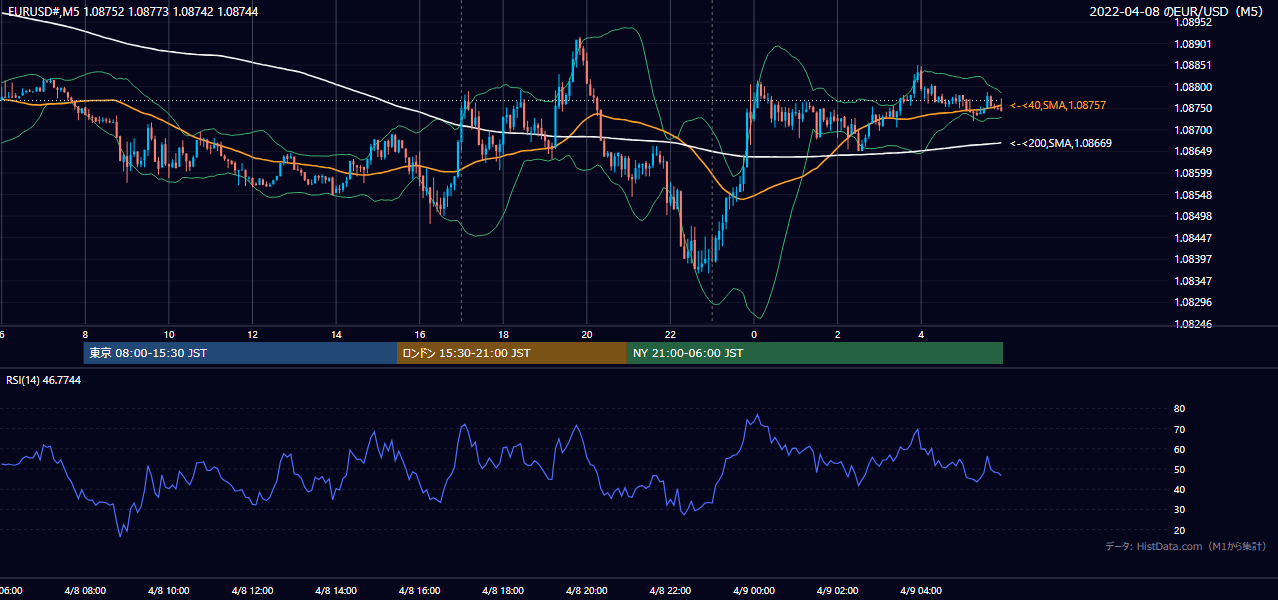The width and height of the screenshot is (1278, 600).
Task: Click the 40 SMA 1.08757 label
Action: pyautogui.click(x=1058, y=105)
